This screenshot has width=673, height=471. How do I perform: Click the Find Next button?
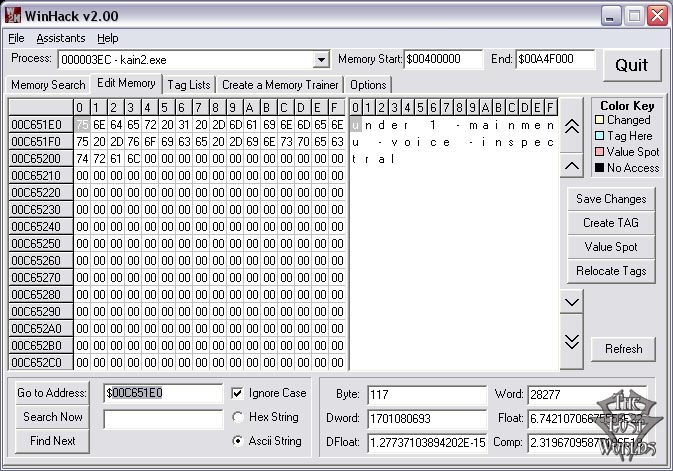(52, 441)
